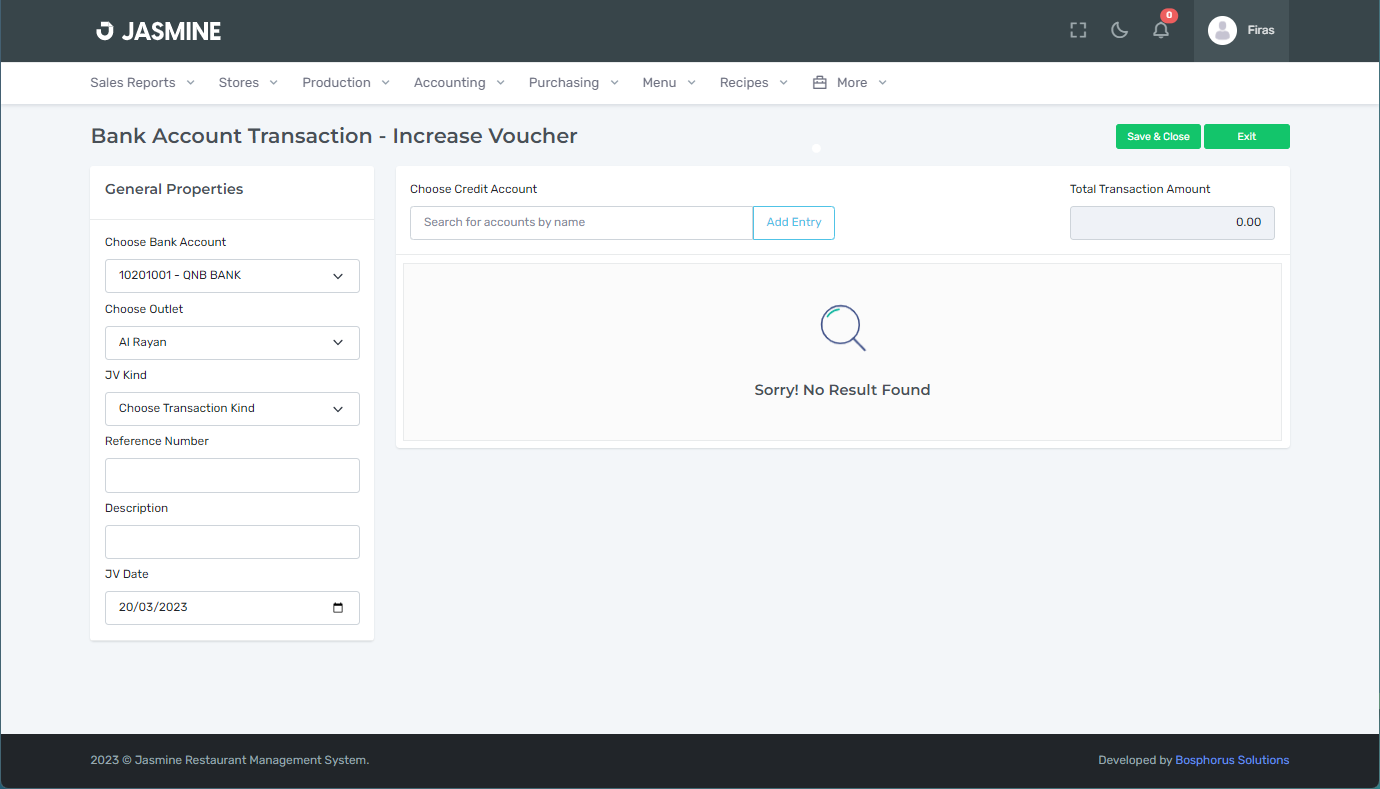1380x789 pixels.
Task: Open JV Date calendar picker icon
Action: [338, 608]
